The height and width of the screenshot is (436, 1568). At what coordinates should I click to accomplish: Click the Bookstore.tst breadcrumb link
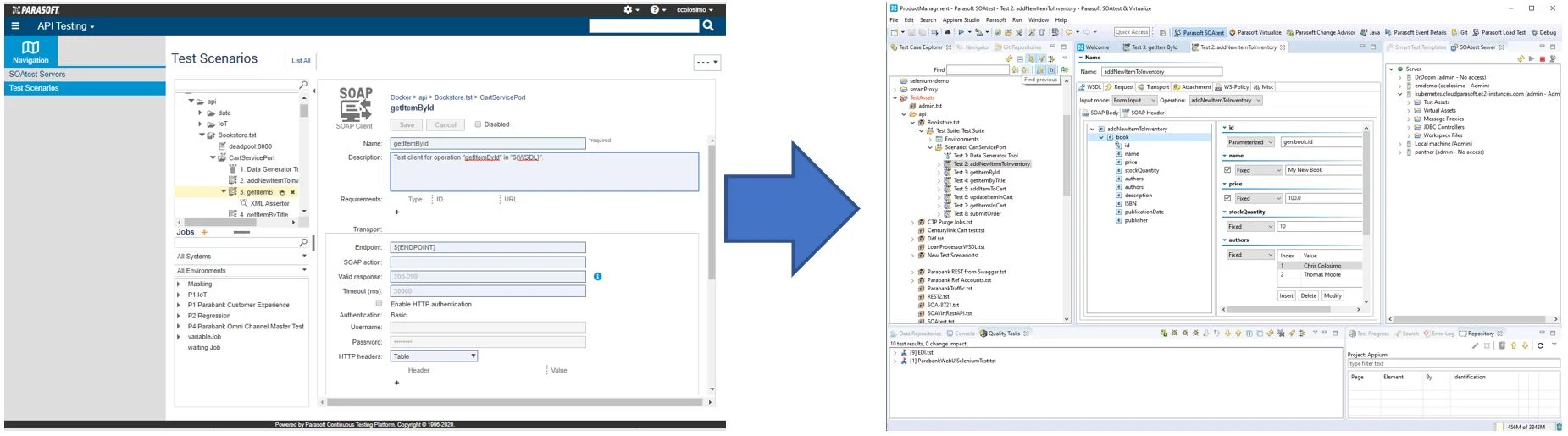click(454, 97)
